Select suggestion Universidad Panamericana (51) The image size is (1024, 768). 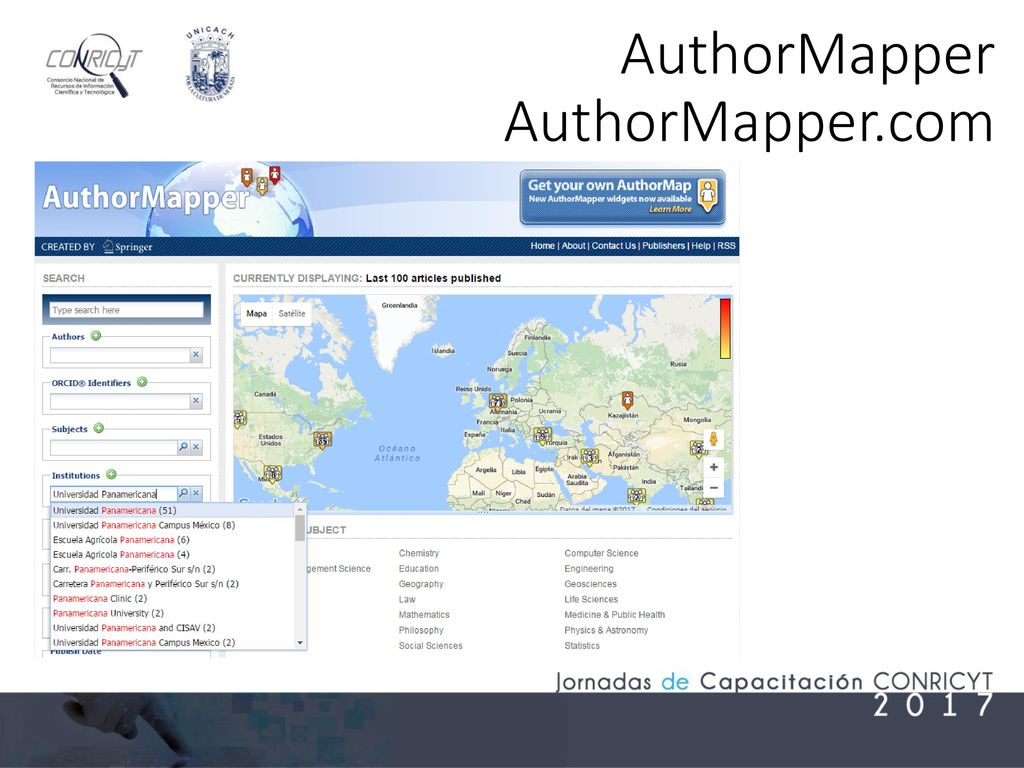[x=172, y=511]
